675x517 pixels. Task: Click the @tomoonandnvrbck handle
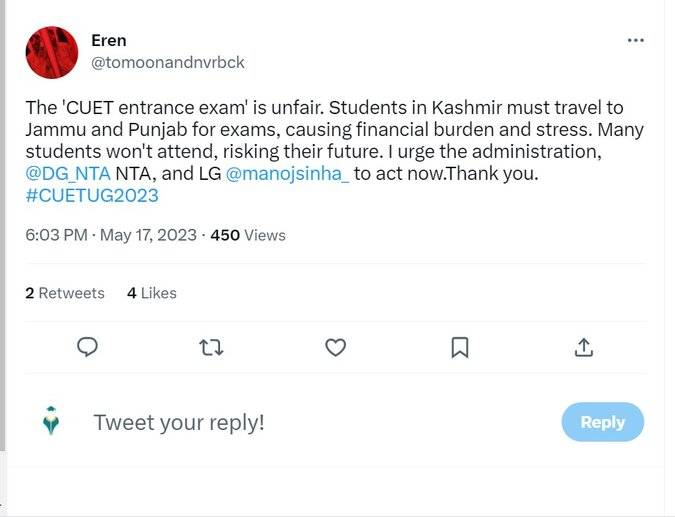click(168, 62)
